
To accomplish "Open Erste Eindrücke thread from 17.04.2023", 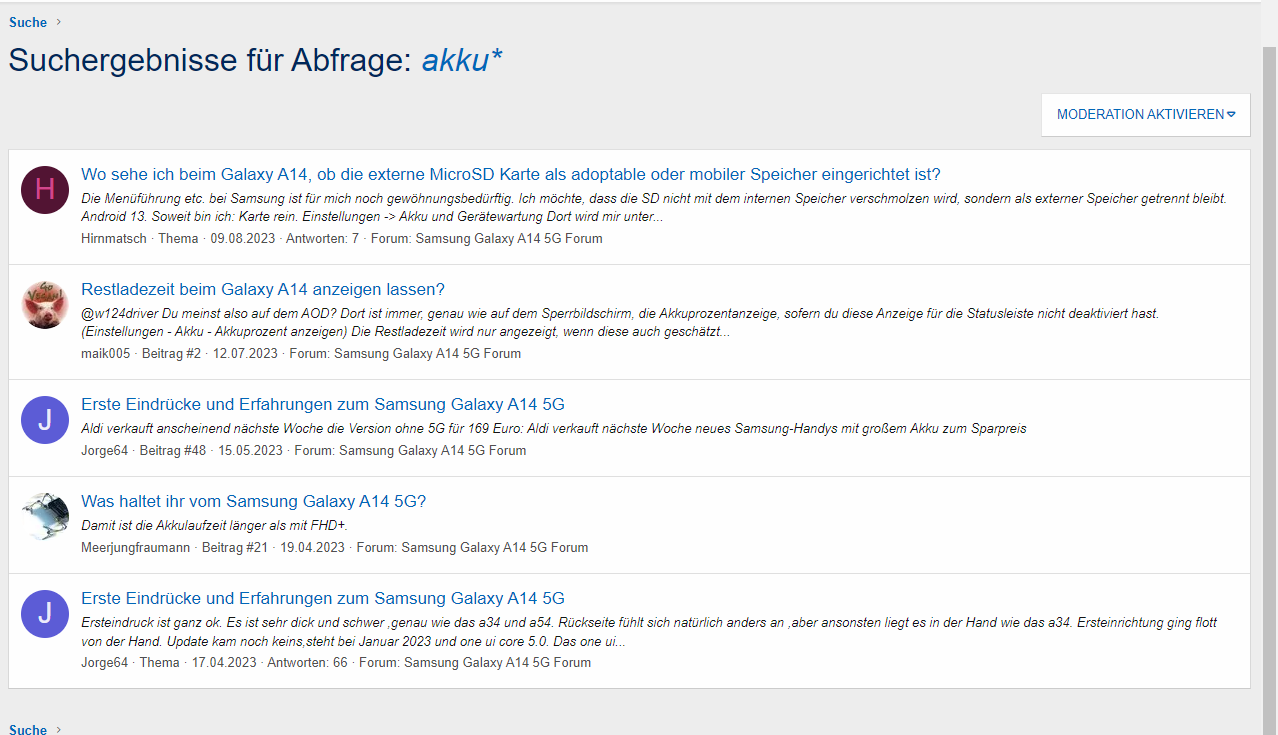I will tap(322, 598).
